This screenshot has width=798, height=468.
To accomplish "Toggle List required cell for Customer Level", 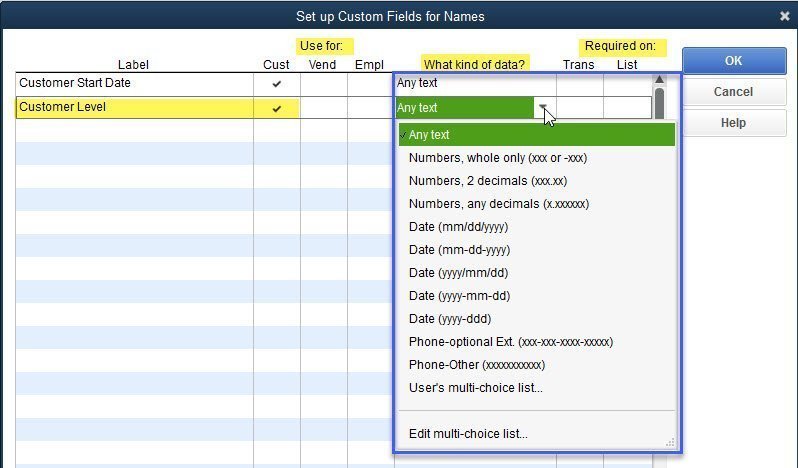I will (628, 108).
